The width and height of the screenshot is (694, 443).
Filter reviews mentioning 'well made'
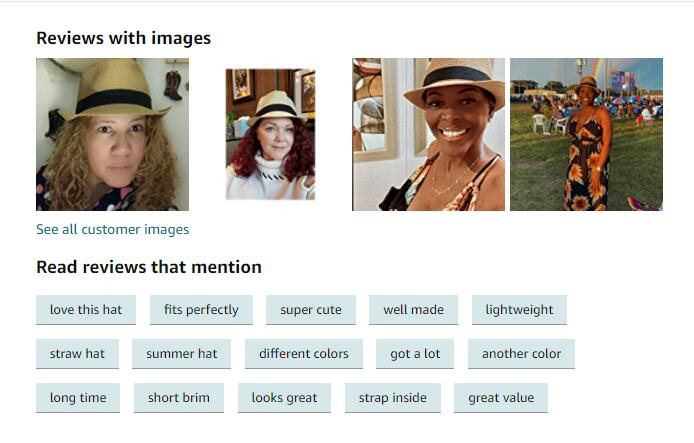coord(413,310)
